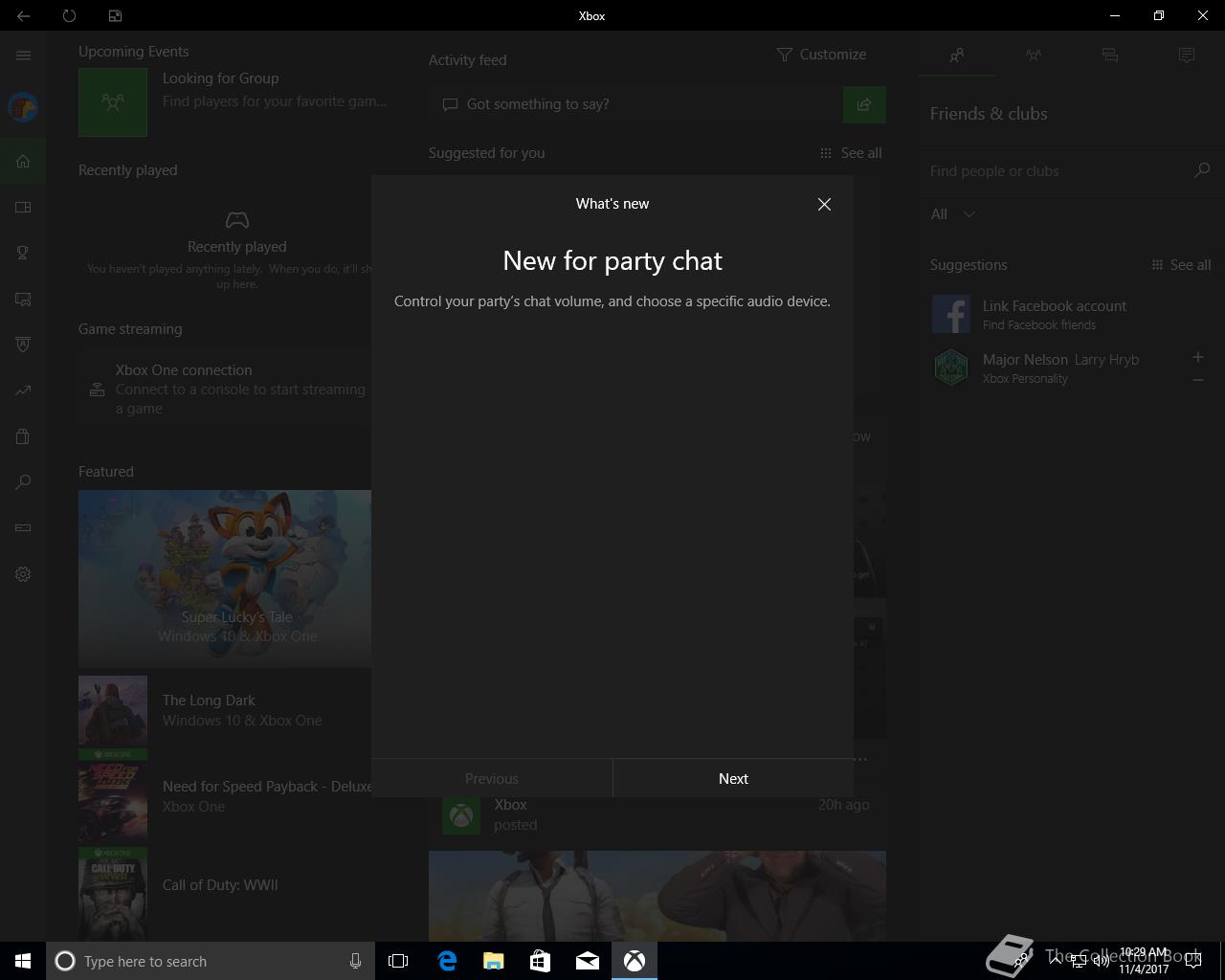Open Xbox One connection streaming entry
The width and height of the screenshot is (1225, 980).
[225, 389]
